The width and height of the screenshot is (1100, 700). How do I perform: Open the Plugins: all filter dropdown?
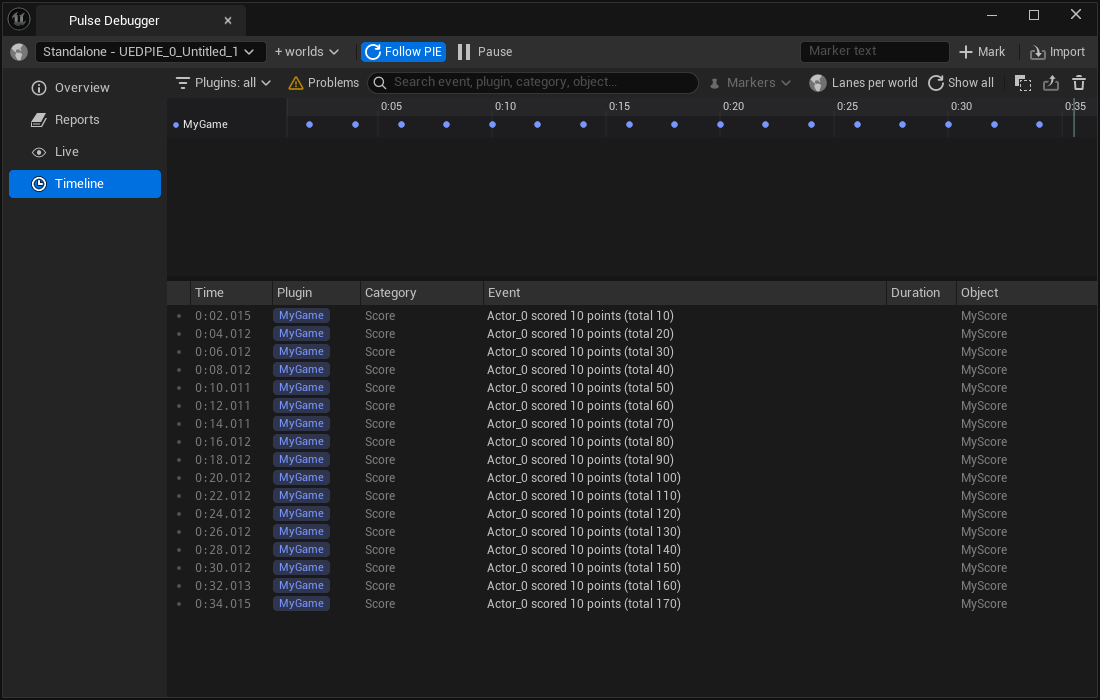click(223, 83)
